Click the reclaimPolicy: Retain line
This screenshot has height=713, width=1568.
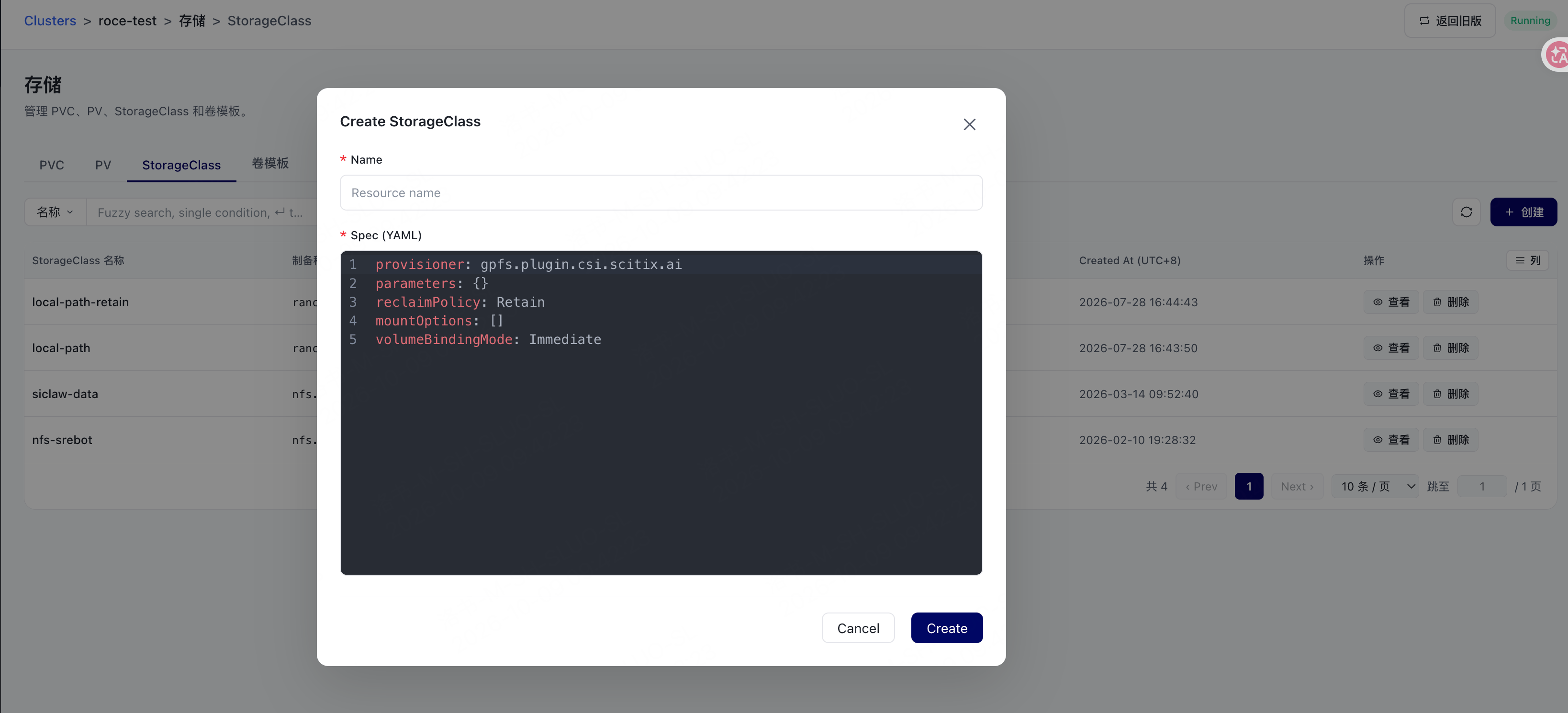661,302
